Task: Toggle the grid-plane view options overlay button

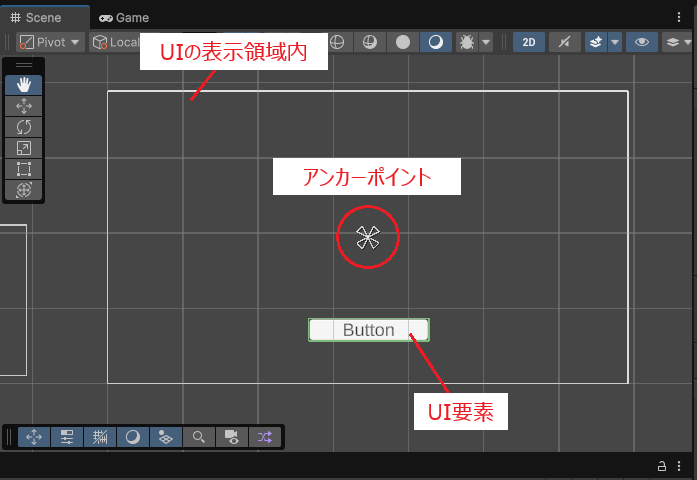Action: [x=166, y=437]
